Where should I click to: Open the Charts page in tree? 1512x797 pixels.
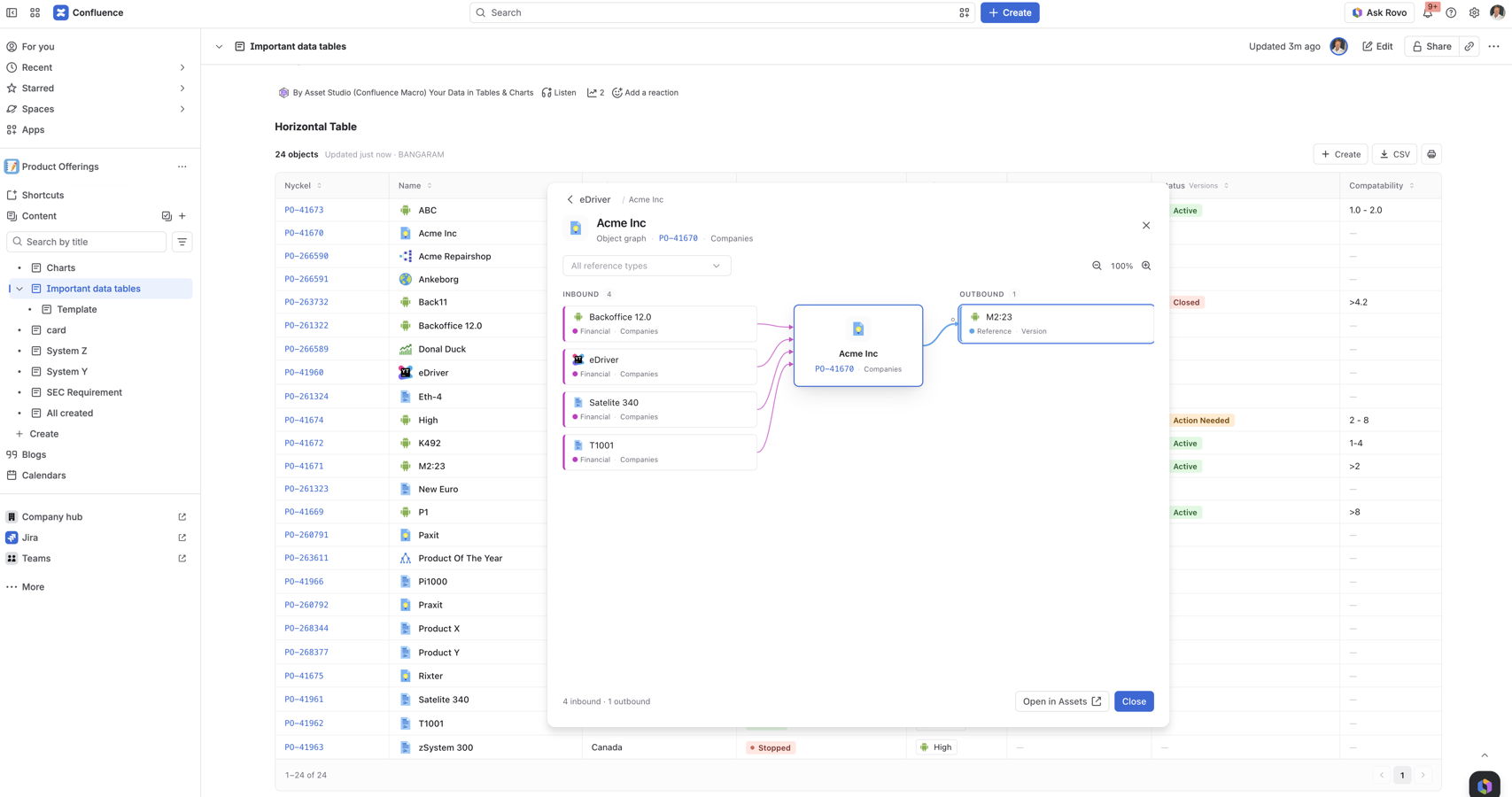coord(60,267)
